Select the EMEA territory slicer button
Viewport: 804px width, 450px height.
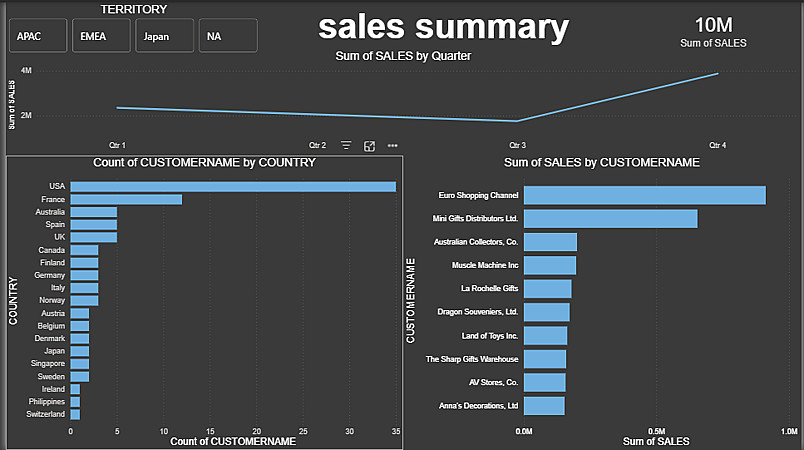101,35
